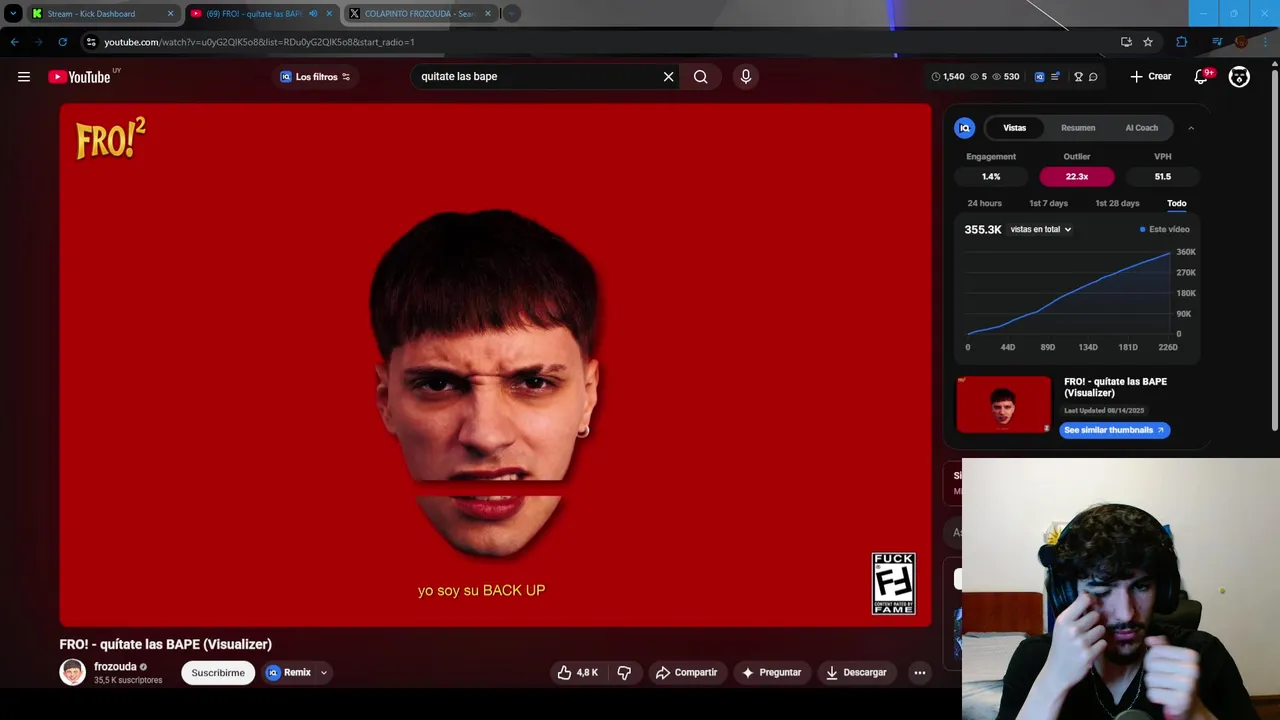Clear the search box with the X
This screenshot has height=720, width=1280.
click(x=668, y=76)
